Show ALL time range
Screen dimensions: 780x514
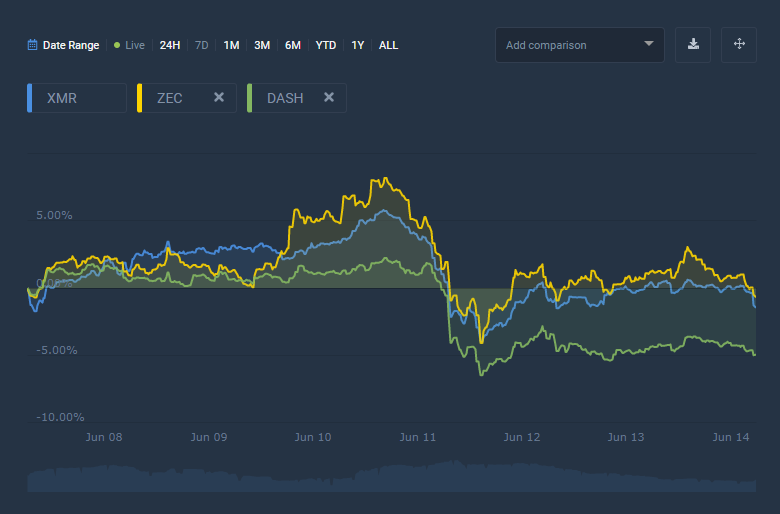(389, 45)
